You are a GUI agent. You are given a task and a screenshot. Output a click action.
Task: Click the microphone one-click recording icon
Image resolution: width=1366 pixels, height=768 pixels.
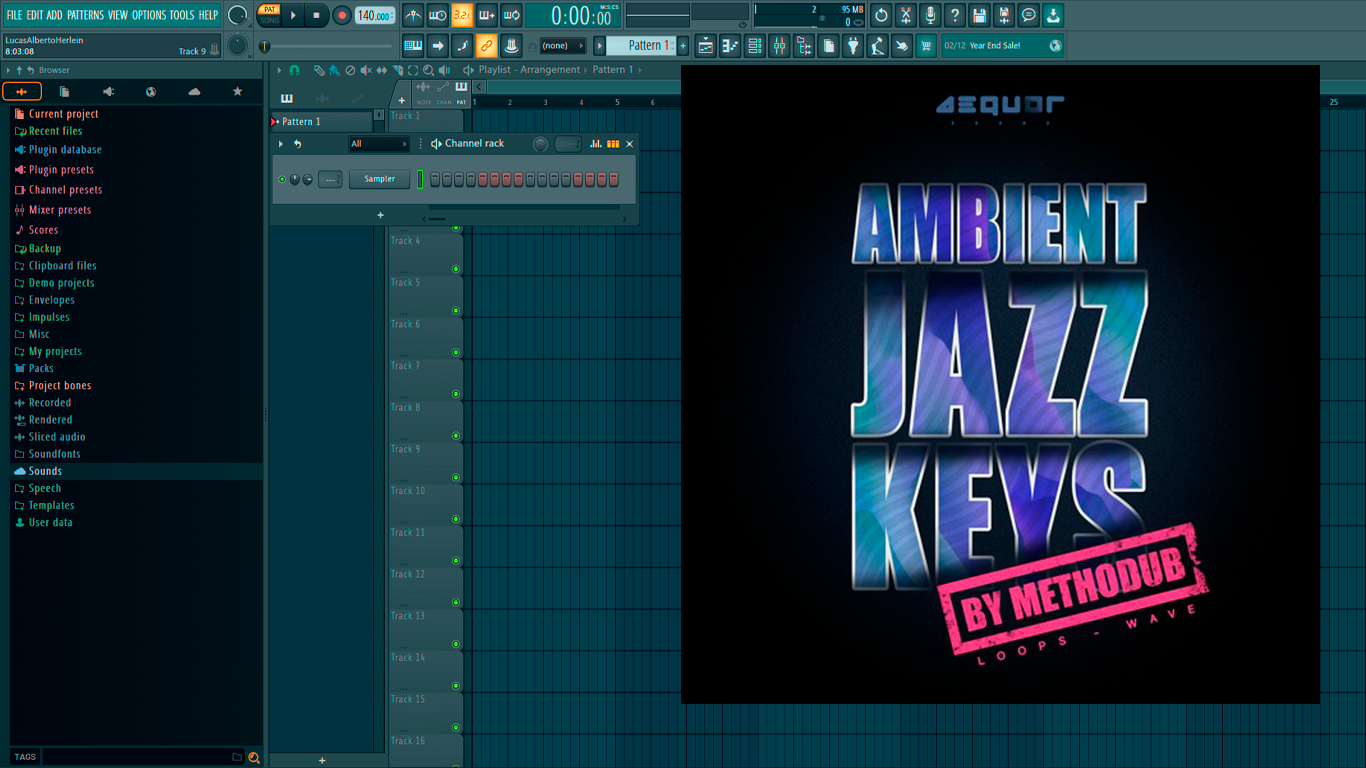(930, 15)
